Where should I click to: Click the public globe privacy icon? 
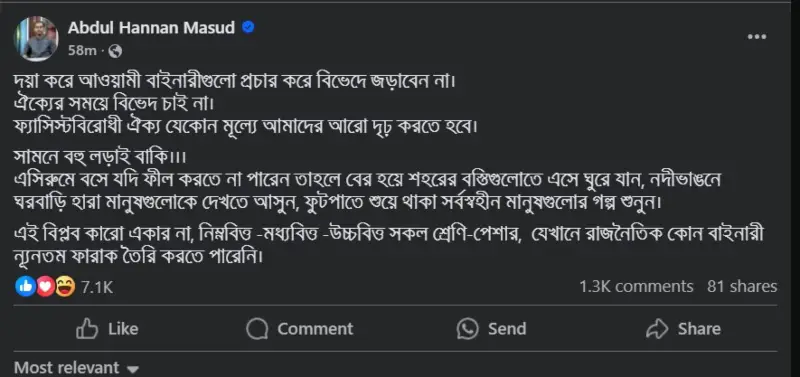(115, 51)
